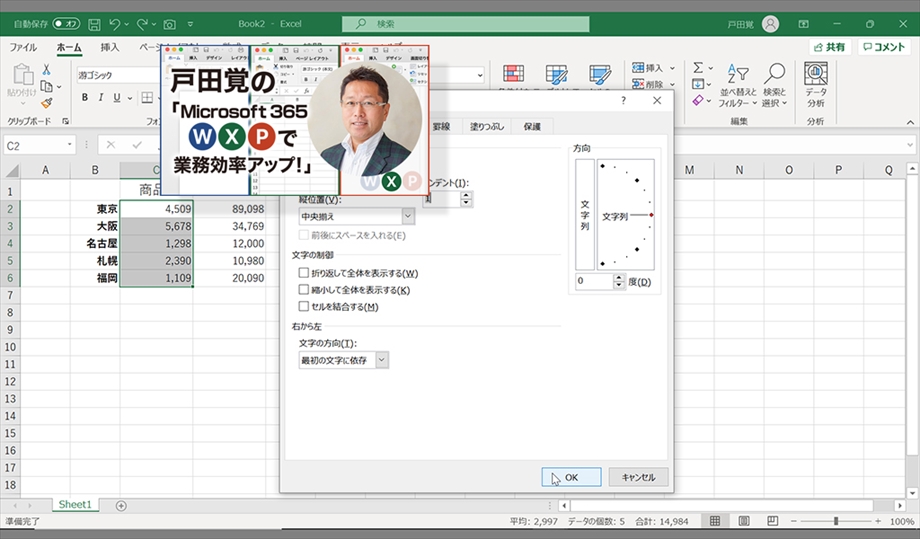Open the number format dropdown arrow
This screenshot has width=920, height=539.
(x=480, y=75)
